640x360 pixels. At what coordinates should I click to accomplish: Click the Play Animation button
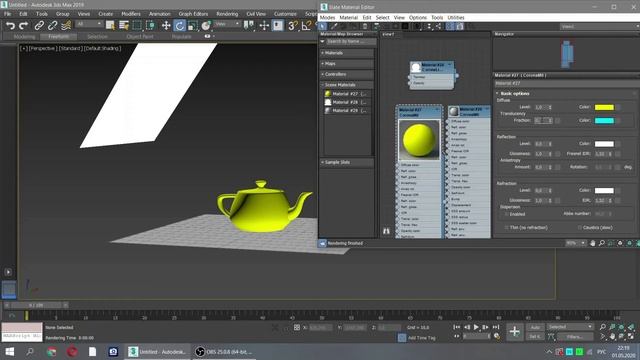(x=476, y=327)
